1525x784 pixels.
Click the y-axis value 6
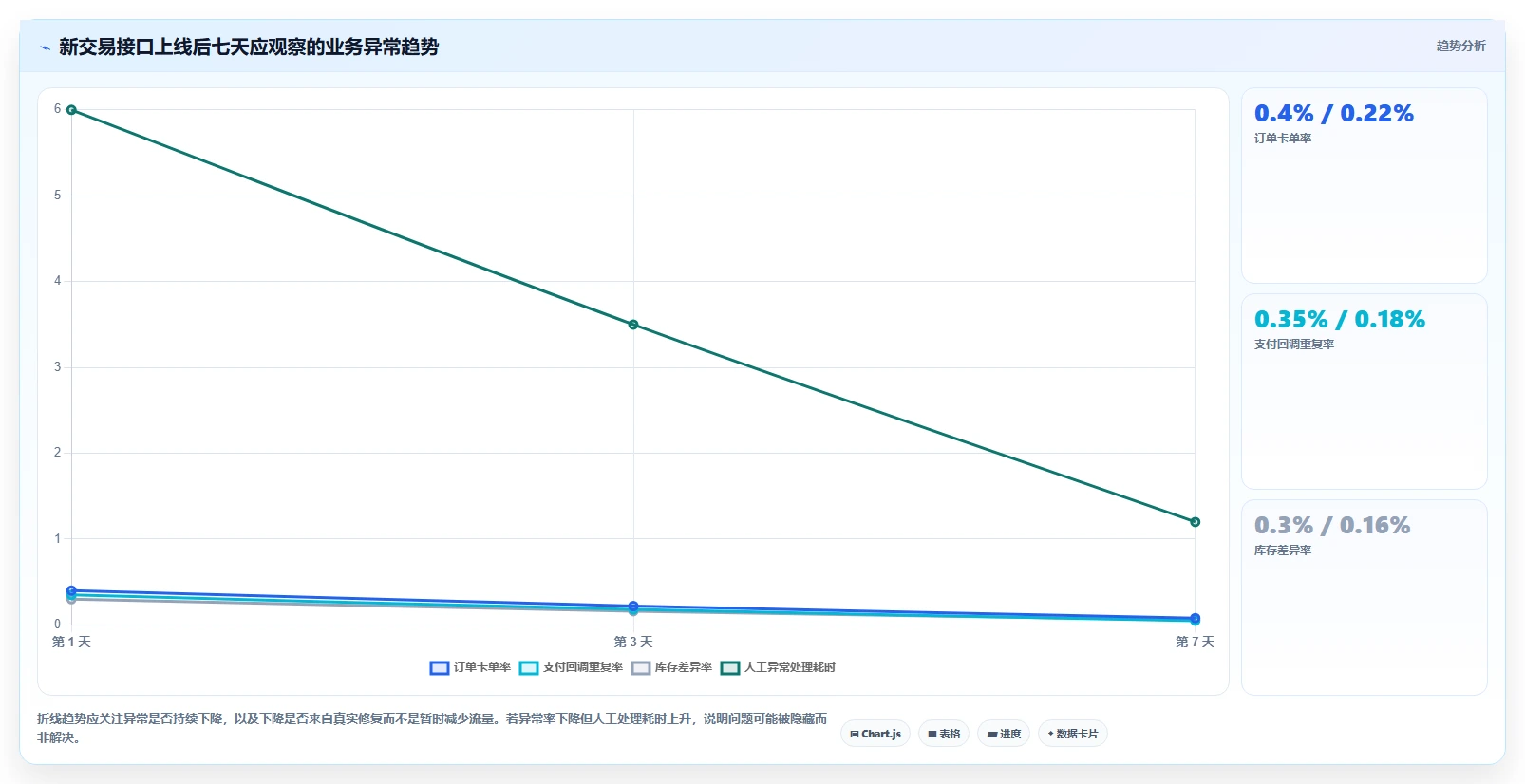click(57, 109)
